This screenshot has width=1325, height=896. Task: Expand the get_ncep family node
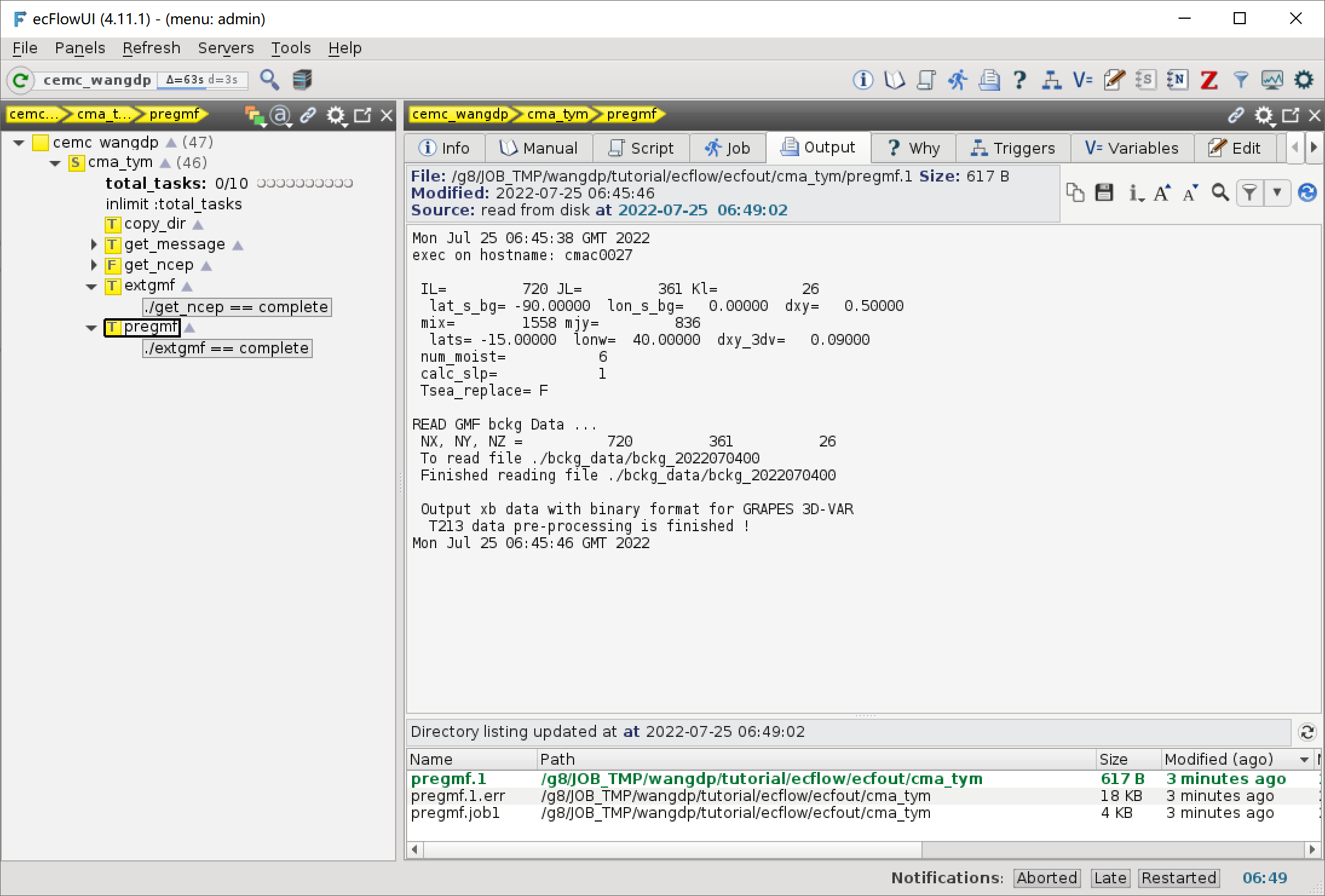click(x=93, y=265)
